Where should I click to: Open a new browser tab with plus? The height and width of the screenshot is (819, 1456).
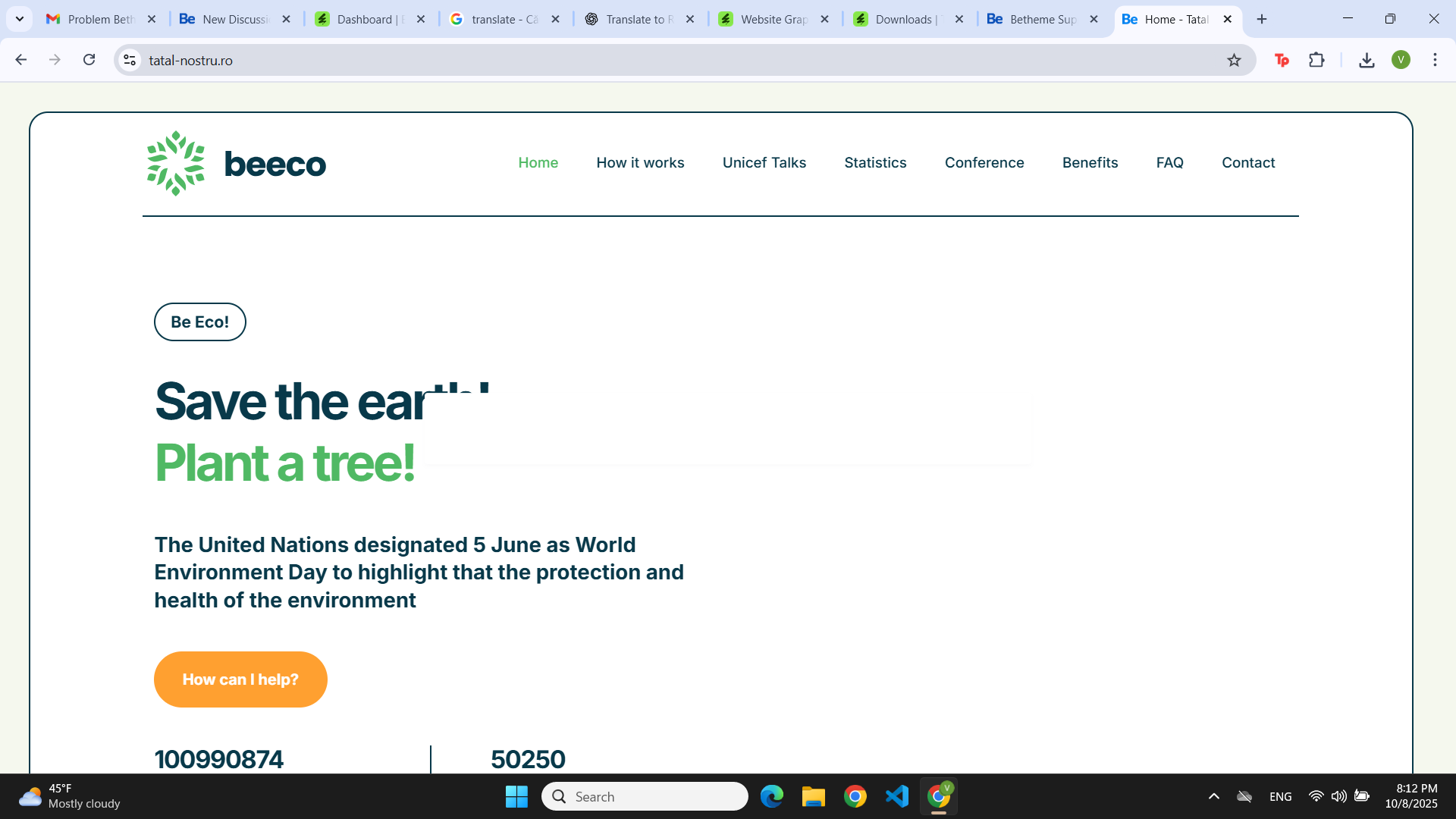1262,19
